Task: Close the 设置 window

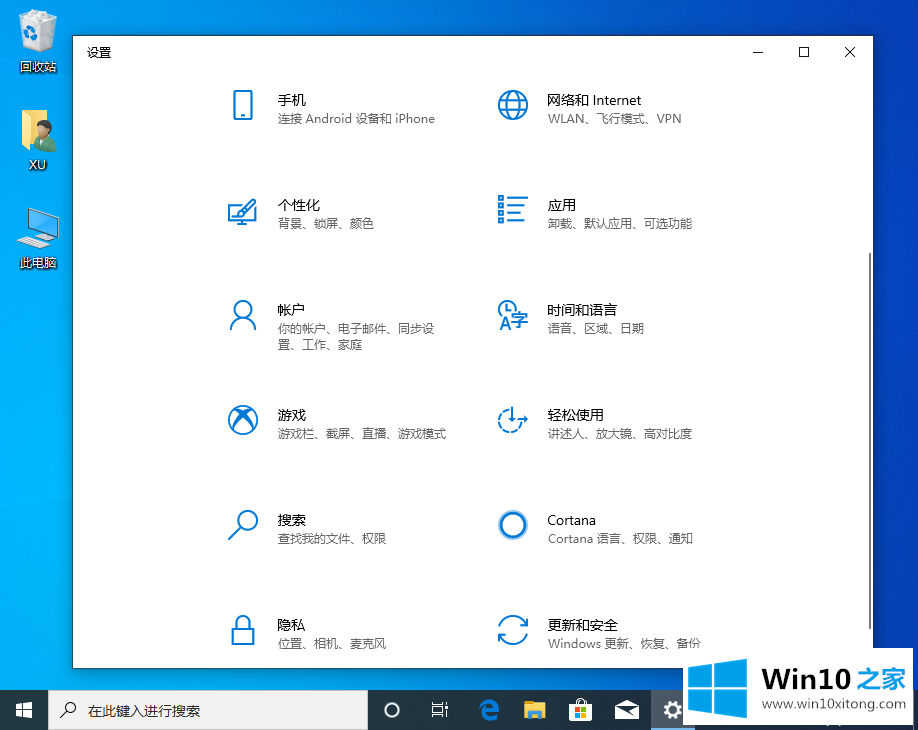Action: [850, 53]
